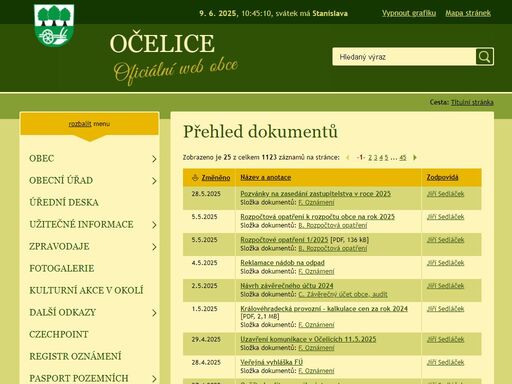Screen dimensions: 512x384
Task: Click the Přehled dokumentů heading
Action: pos(260,132)
